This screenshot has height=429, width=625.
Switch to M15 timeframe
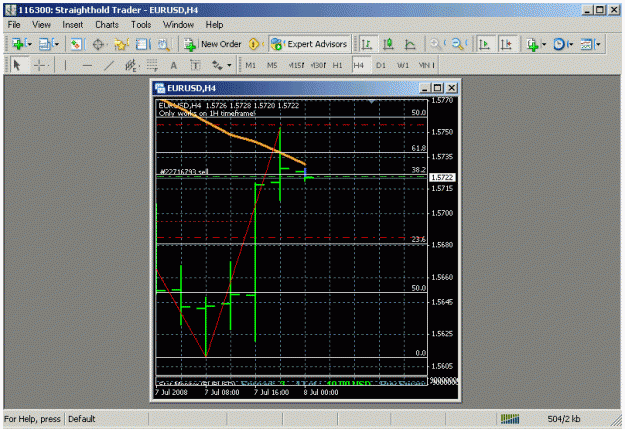pos(296,65)
